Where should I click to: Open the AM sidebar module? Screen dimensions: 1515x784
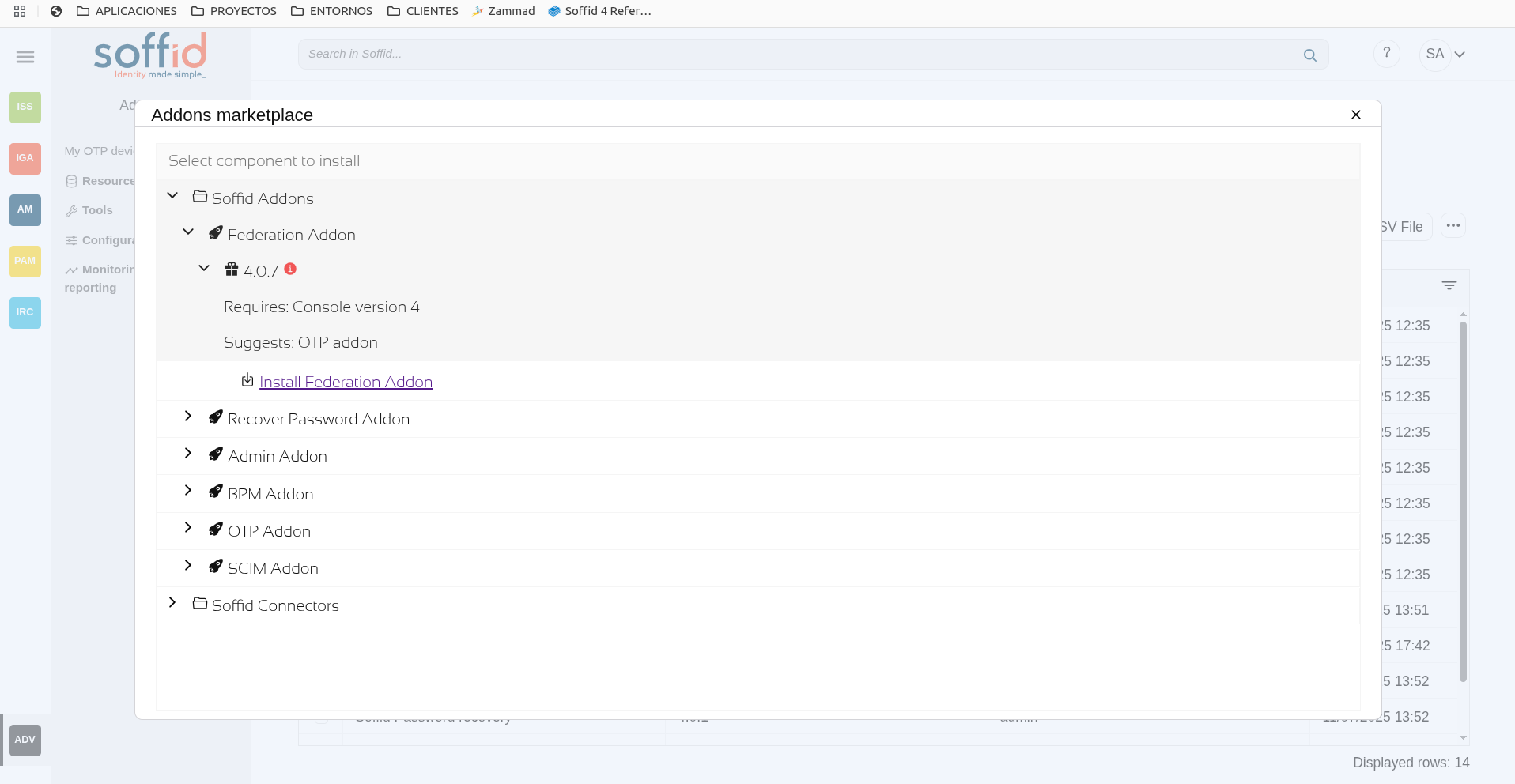pos(25,209)
